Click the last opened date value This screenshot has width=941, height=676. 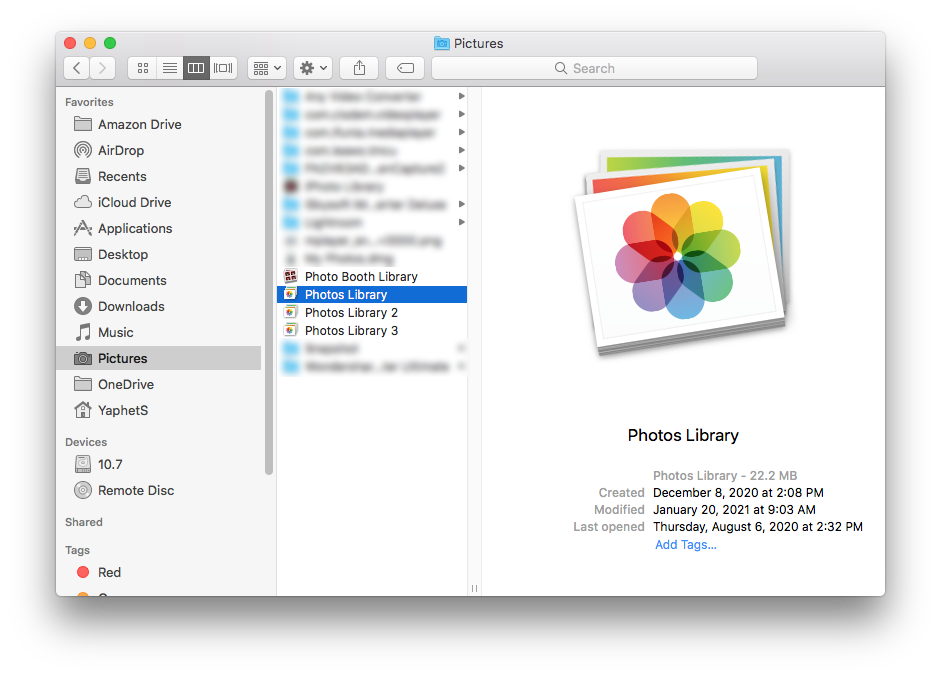(758, 527)
